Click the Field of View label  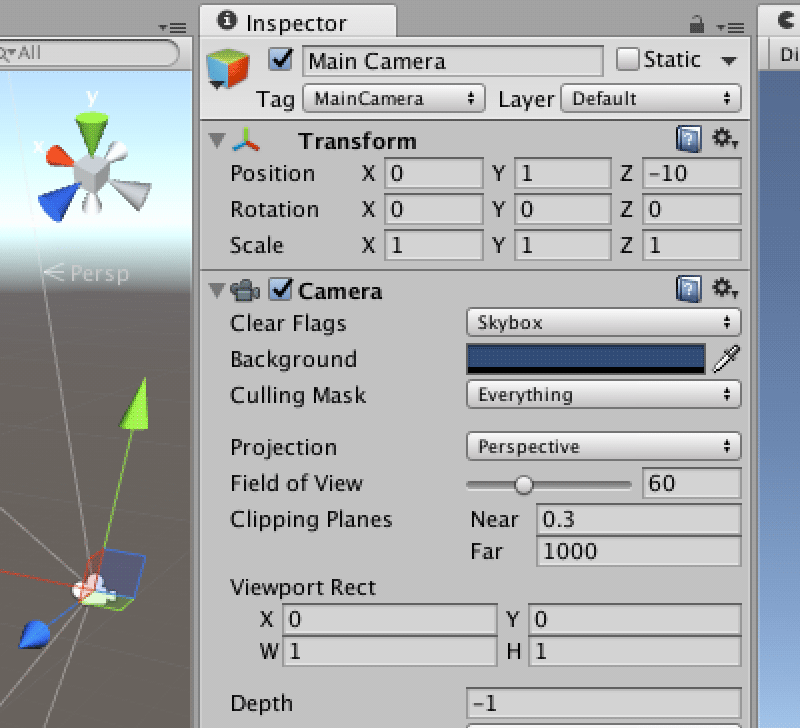point(296,483)
